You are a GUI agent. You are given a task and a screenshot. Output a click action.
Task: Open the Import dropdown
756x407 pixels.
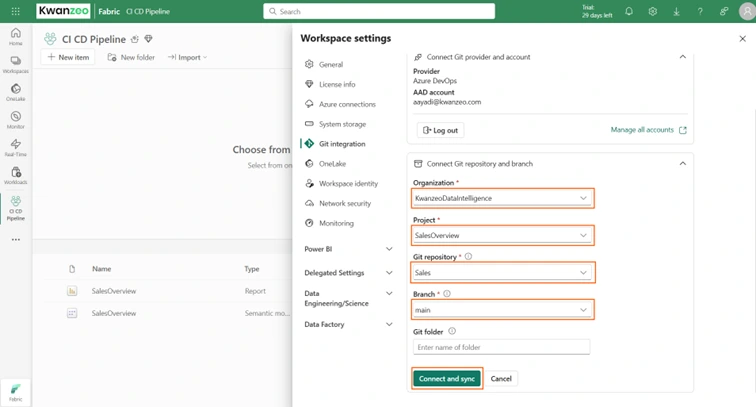[x=188, y=57]
